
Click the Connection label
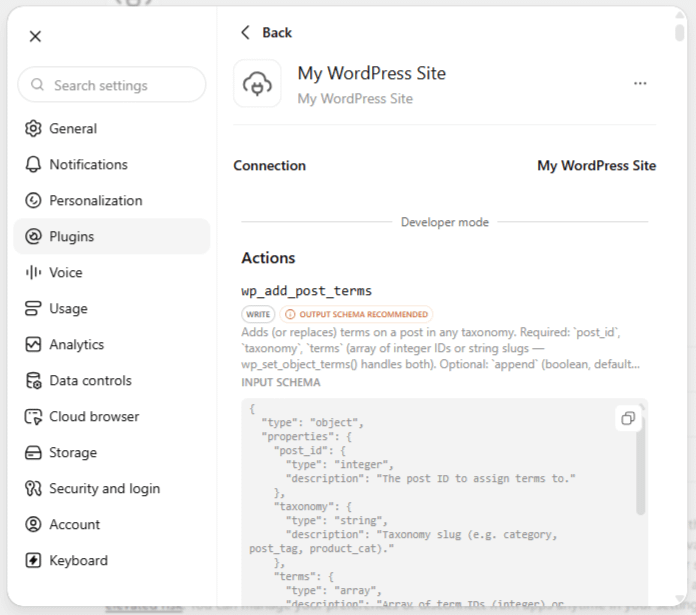coord(269,166)
